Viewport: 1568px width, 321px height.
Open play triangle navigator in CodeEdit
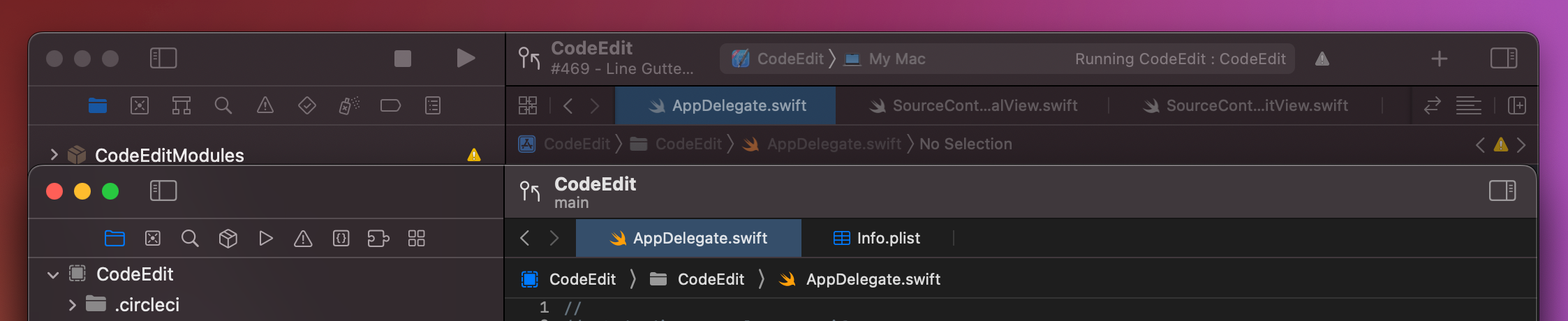click(x=265, y=239)
